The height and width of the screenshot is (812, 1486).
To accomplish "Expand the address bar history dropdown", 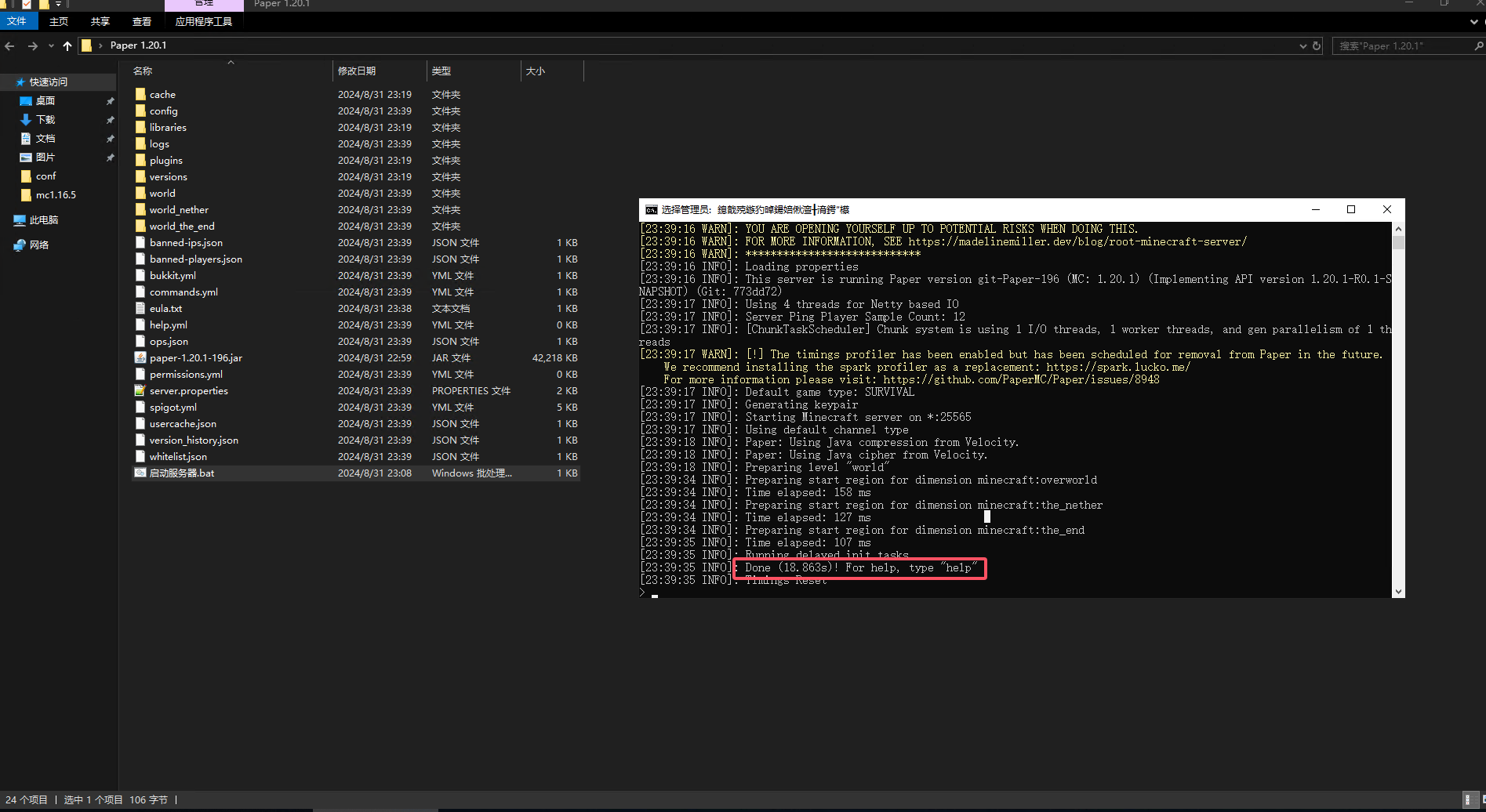I will click(1303, 45).
